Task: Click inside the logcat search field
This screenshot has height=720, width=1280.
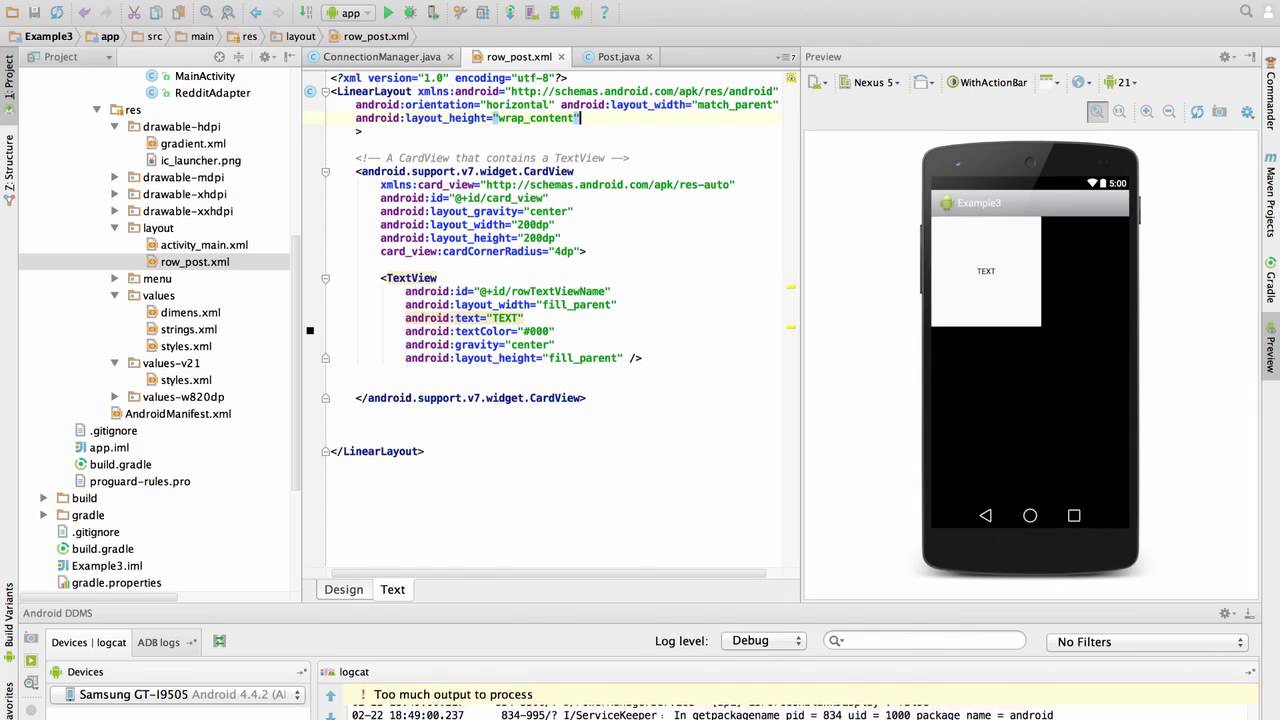Action: [x=925, y=641]
